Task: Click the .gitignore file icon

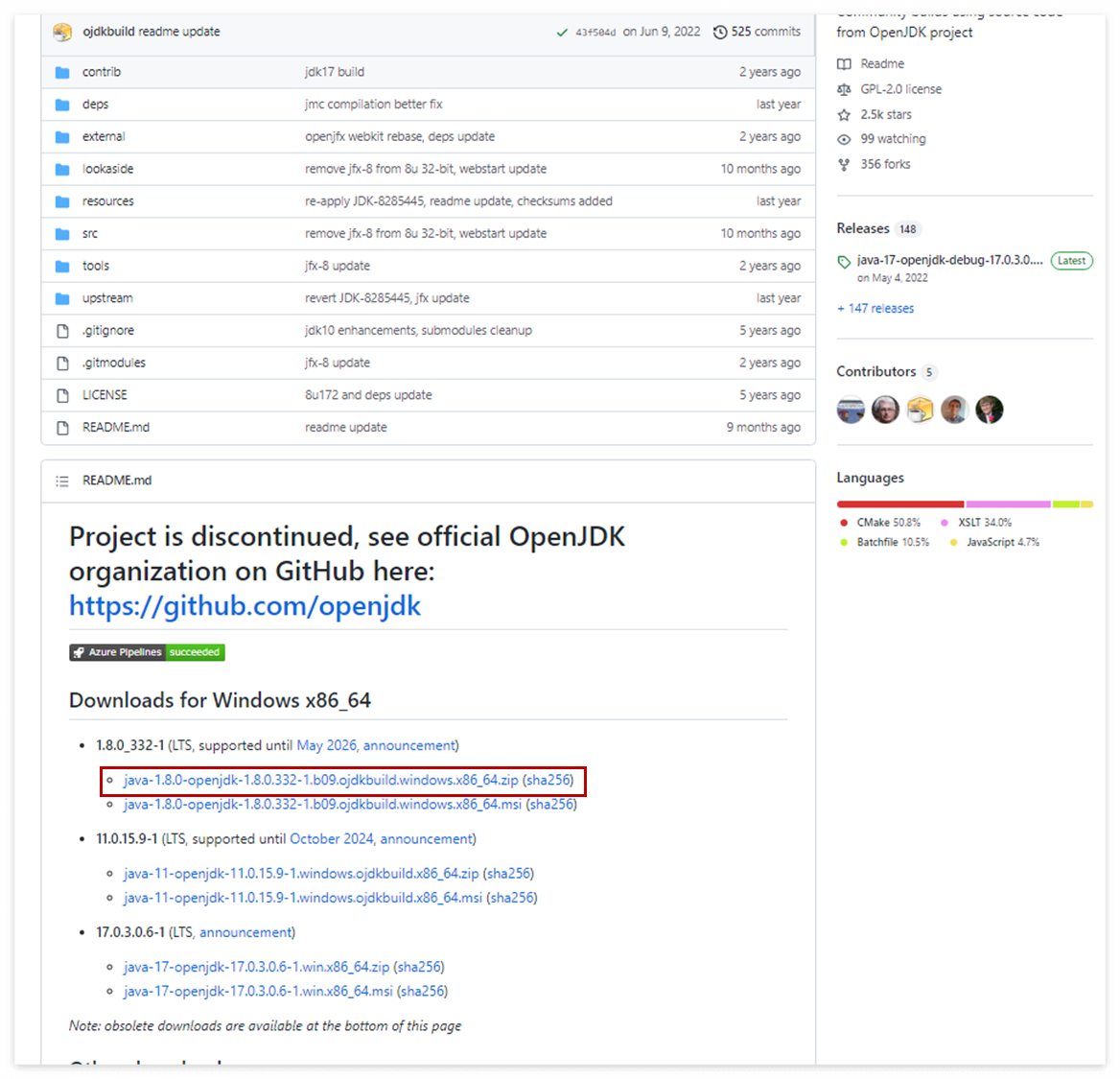Action: point(62,331)
